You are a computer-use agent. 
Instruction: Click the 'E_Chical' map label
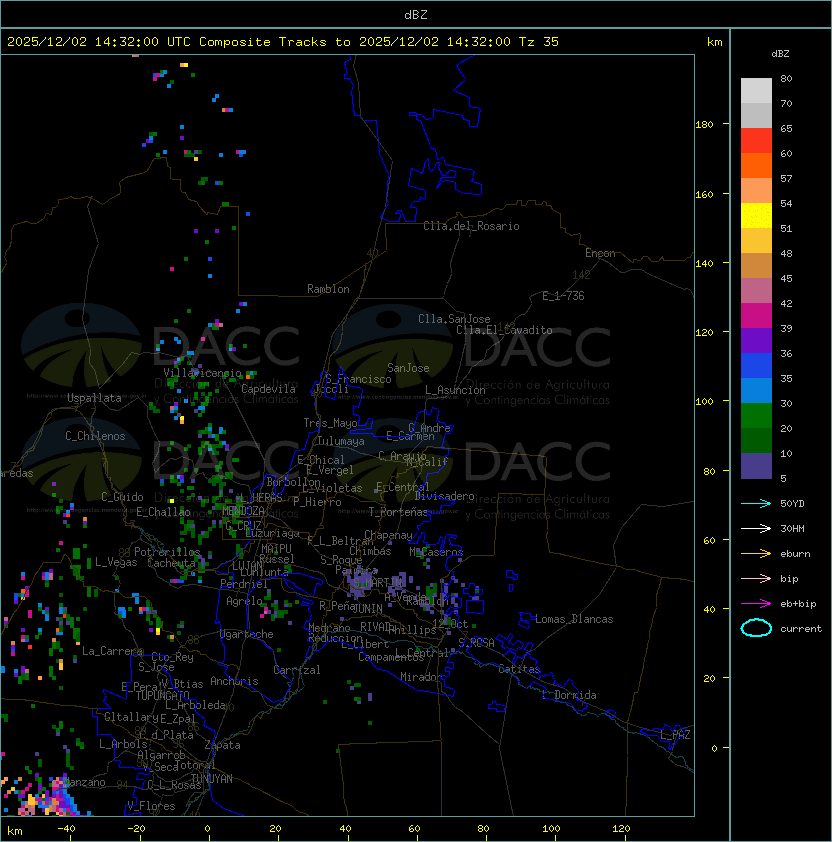click(321, 460)
